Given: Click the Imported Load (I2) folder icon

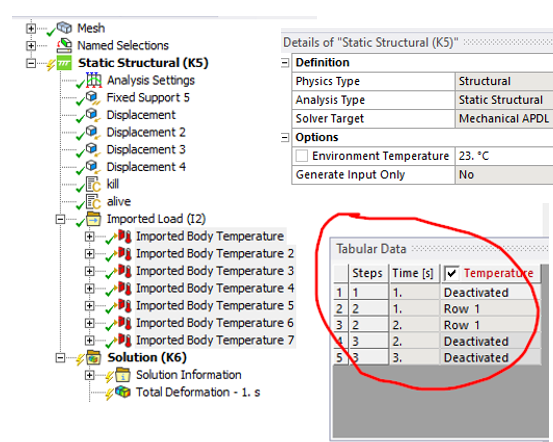Looking at the screenshot, I should 94,219.
